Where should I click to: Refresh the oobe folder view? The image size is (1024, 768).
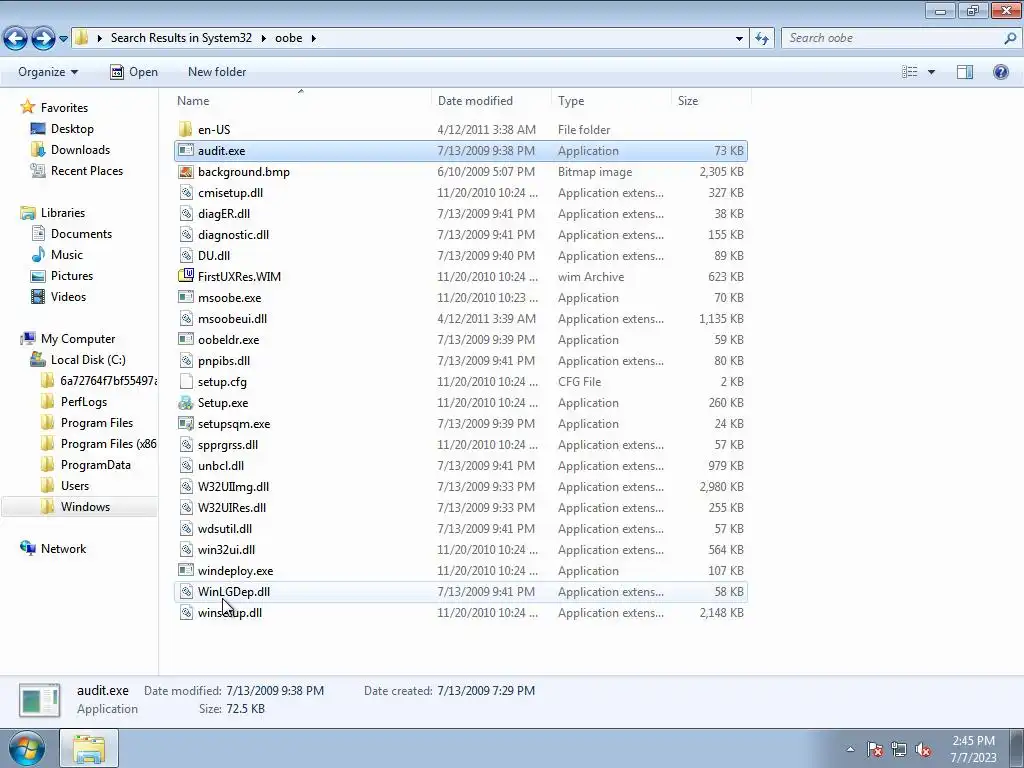[761, 39]
